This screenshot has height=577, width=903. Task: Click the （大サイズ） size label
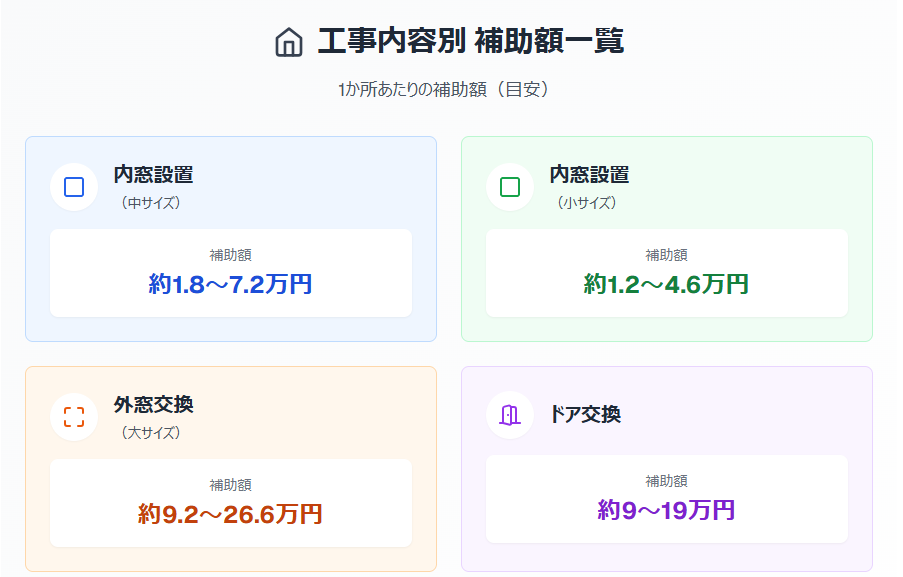(150, 433)
